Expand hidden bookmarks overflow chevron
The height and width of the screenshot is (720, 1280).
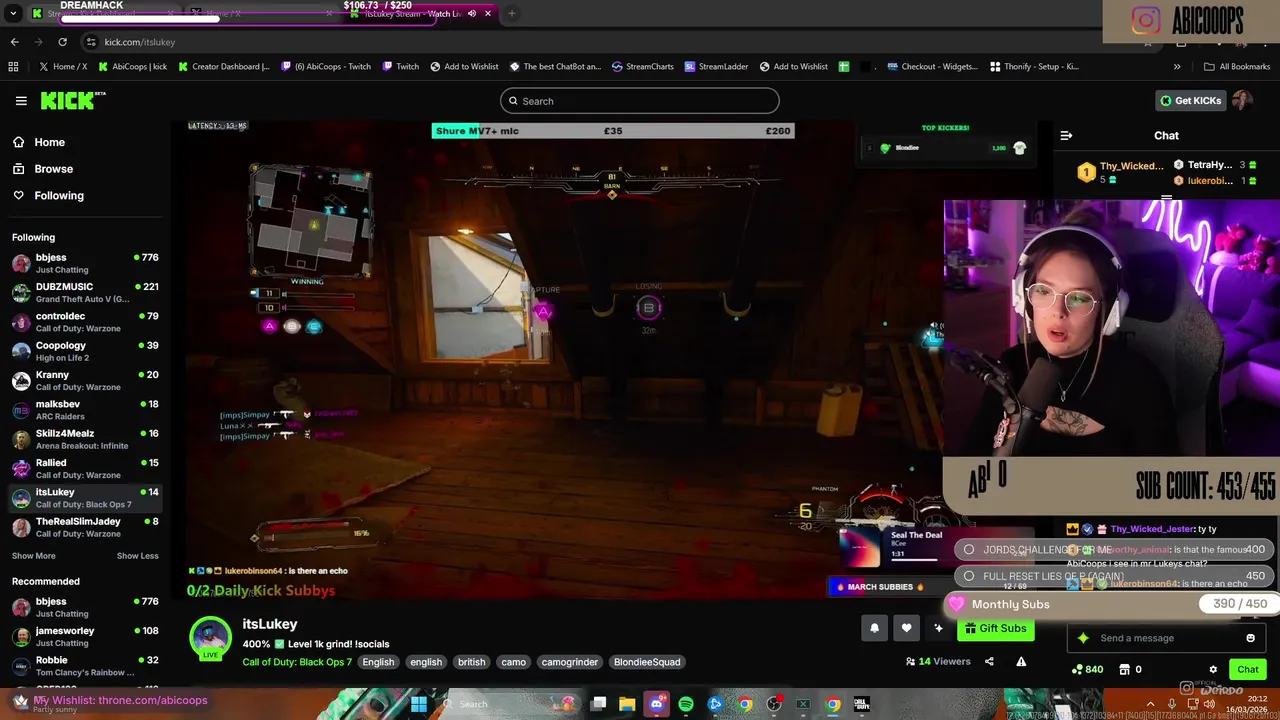(x=1177, y=67)
